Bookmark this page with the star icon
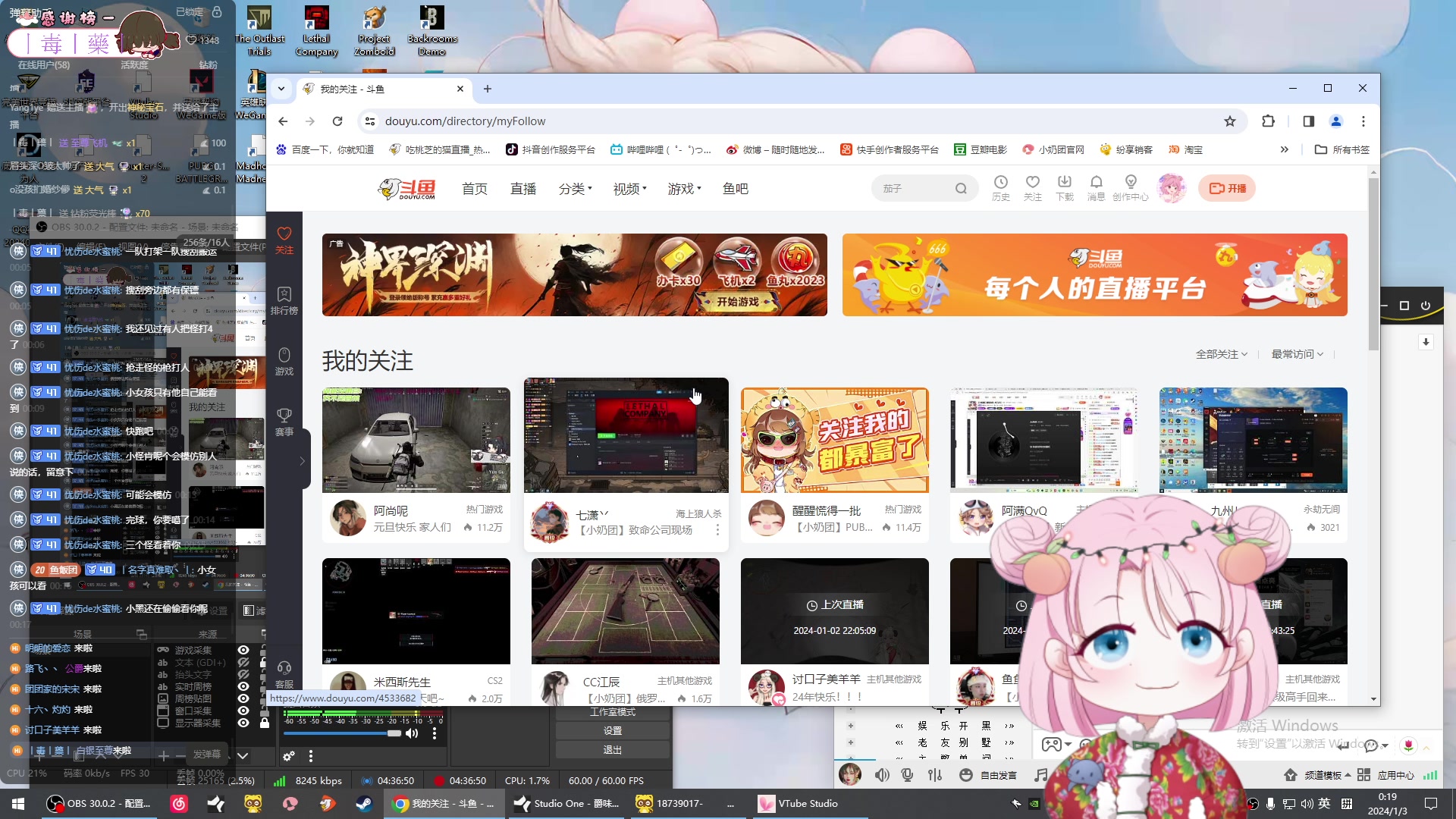Viewport: 1456px width, 819px height. (x=1230, y=121)
